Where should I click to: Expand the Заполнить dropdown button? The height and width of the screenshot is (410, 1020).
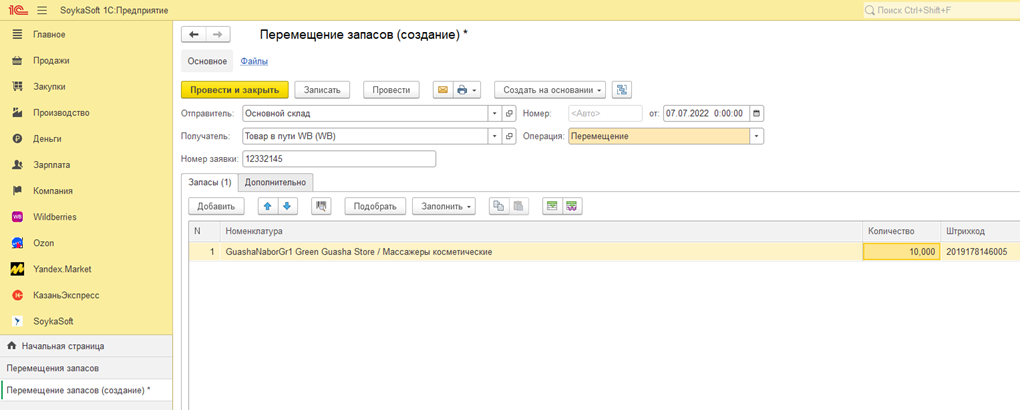[x=446, y=206]
